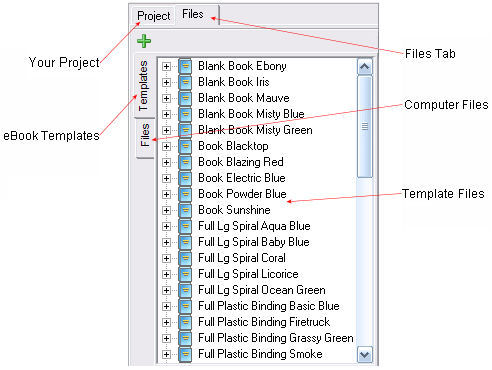Click the Book Blacktop template icon

185,146
